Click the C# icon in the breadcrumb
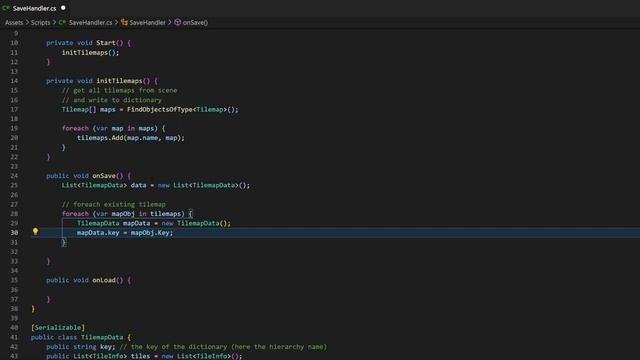The image size is (640, 360). click(62, 22)
